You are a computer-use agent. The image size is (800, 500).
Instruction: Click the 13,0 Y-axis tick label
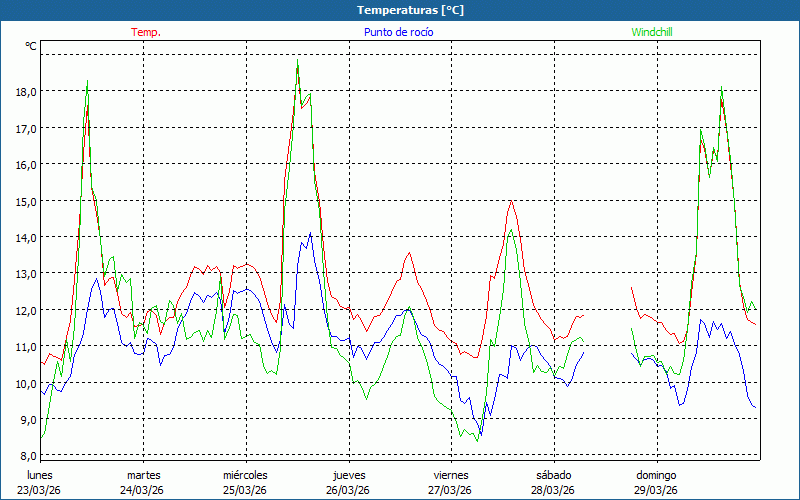(25, 273)
